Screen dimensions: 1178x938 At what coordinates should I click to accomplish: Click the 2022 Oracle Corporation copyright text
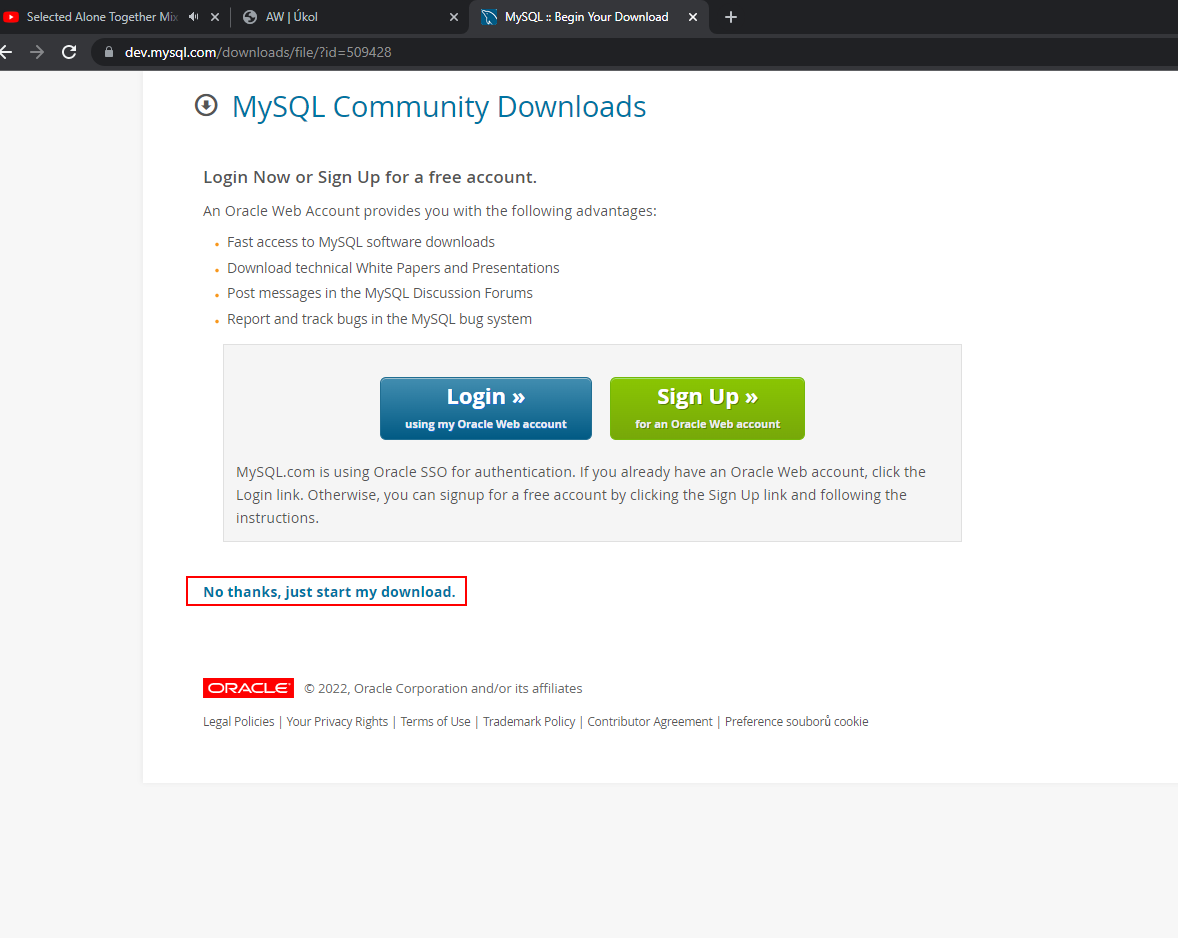coord(443,688)
